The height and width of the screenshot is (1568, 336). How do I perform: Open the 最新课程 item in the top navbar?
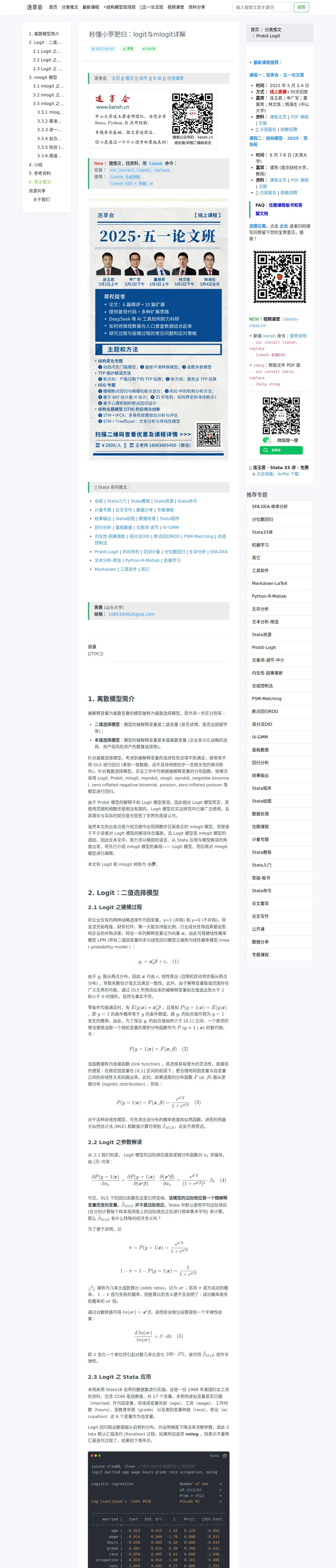click(x=90, y=7)
